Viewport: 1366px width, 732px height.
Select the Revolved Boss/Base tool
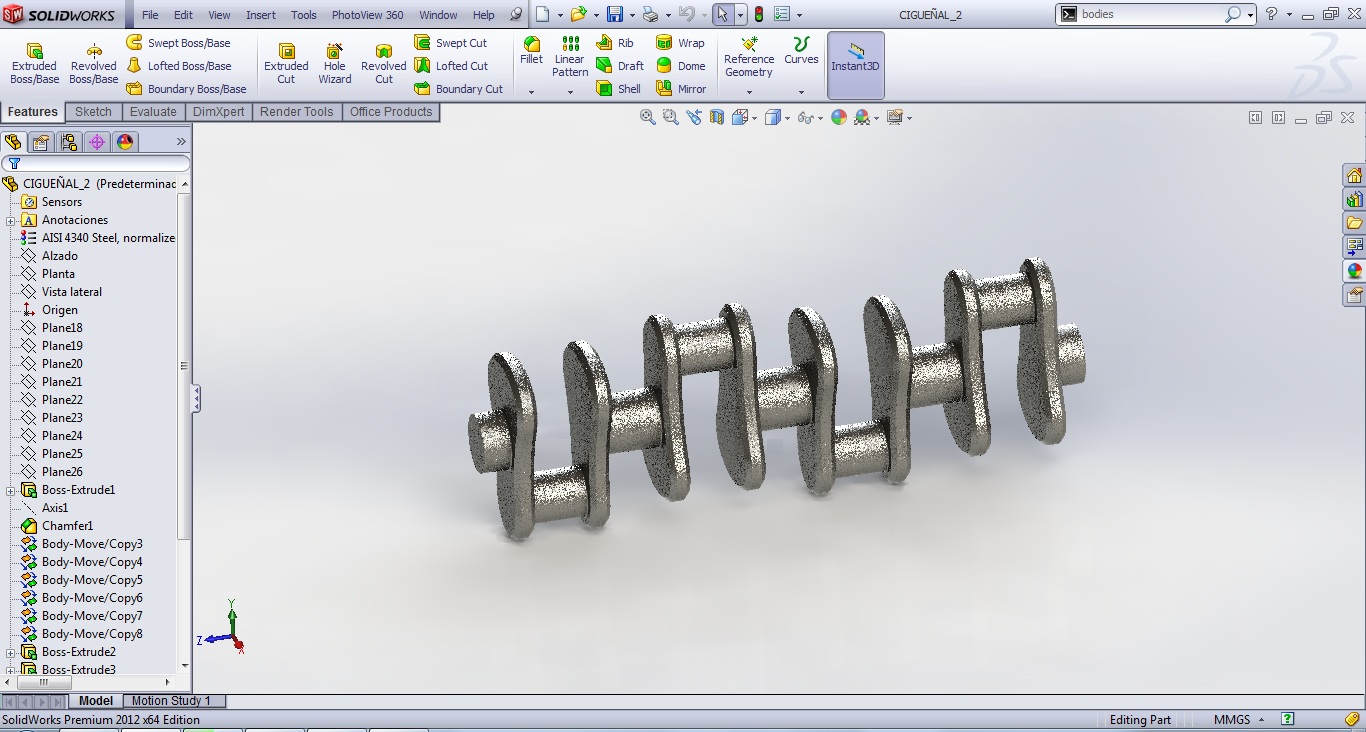(93, 64)
